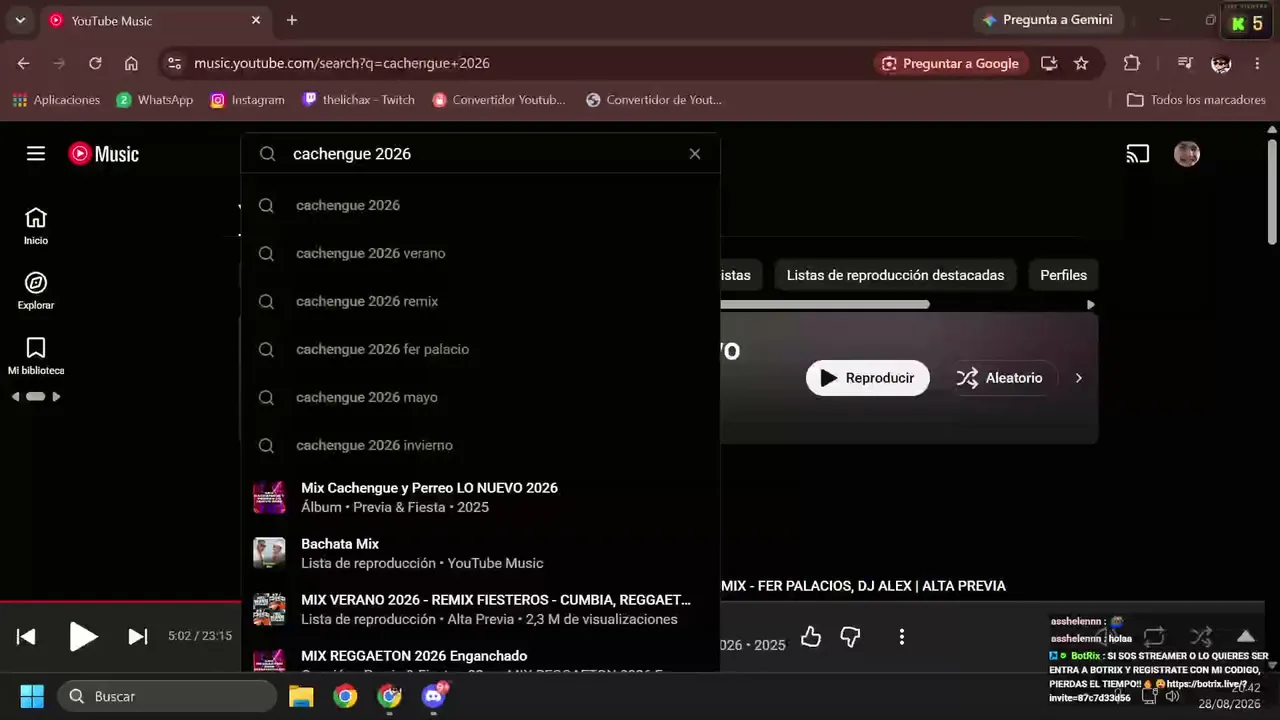Click the red song progress bar
Image resolution: width=1280 pixels, height=720 pixels.
click(x=120, y=602)
